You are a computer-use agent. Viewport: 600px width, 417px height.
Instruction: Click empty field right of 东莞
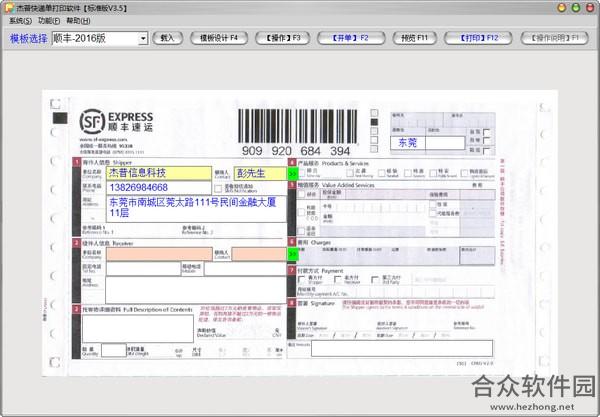(445, 143)
